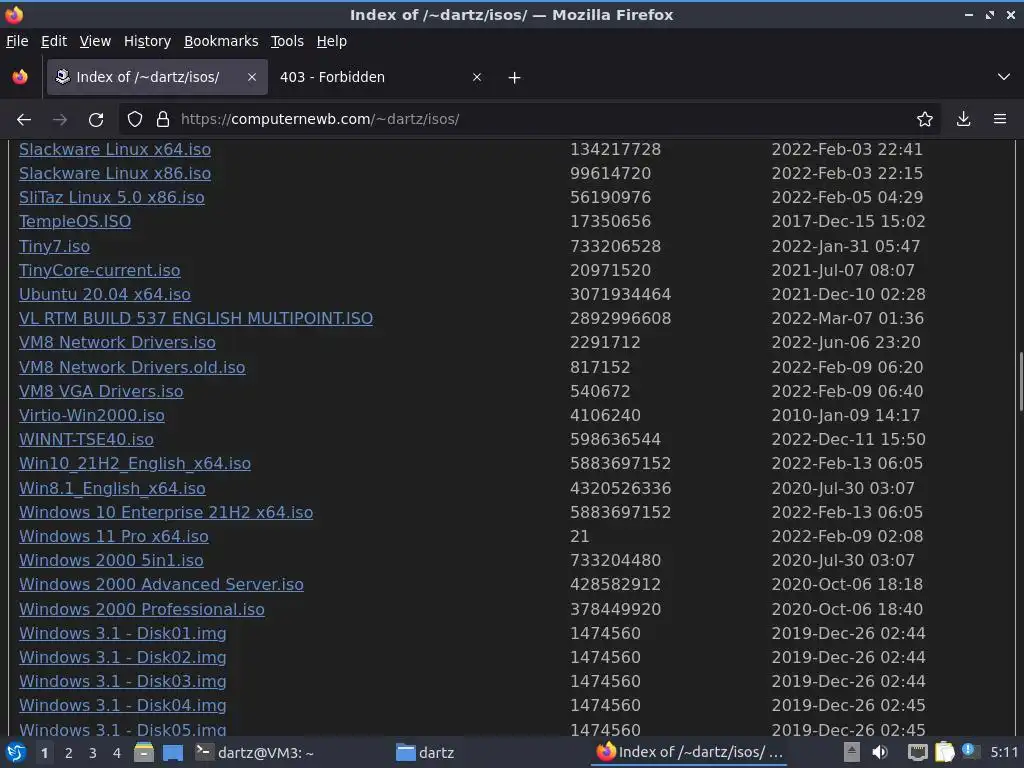This screenshot has width=1024, height=768.
Task: Open VM8 VGA Drivers.iso link
Action: (x=101, y=392)
